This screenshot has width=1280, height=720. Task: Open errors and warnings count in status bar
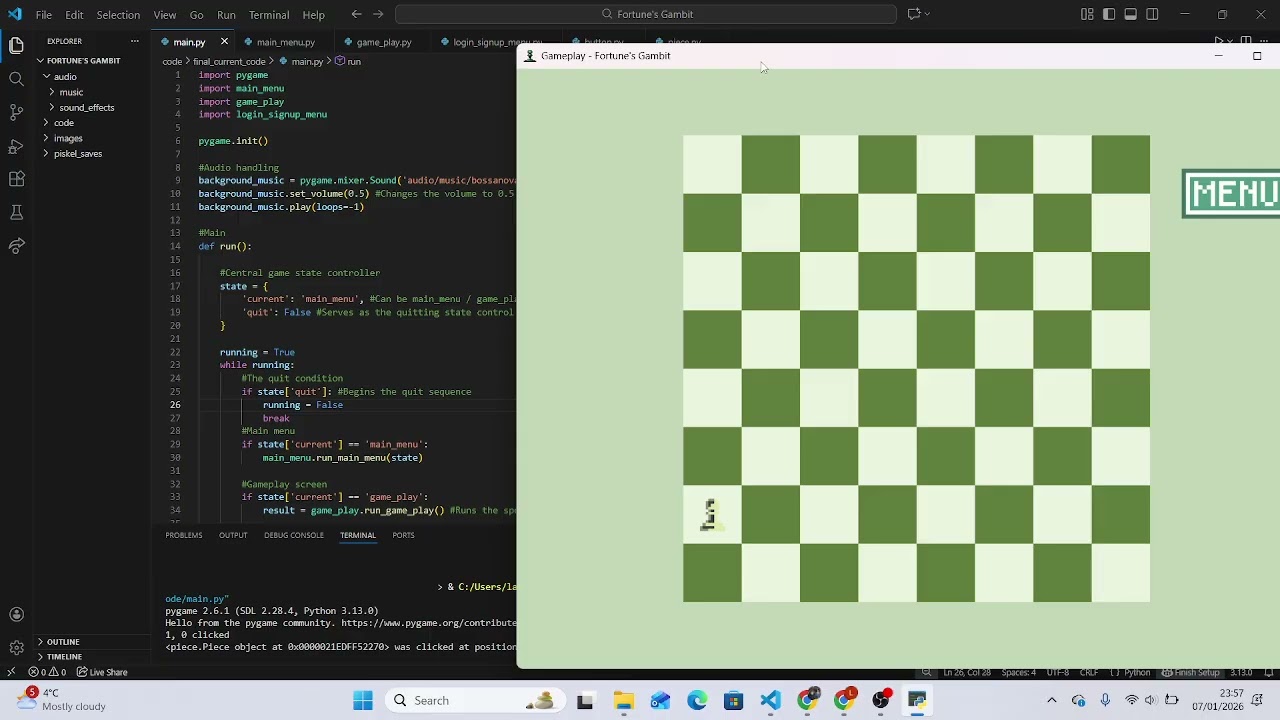pyautogui.click(x=48, y=672)
